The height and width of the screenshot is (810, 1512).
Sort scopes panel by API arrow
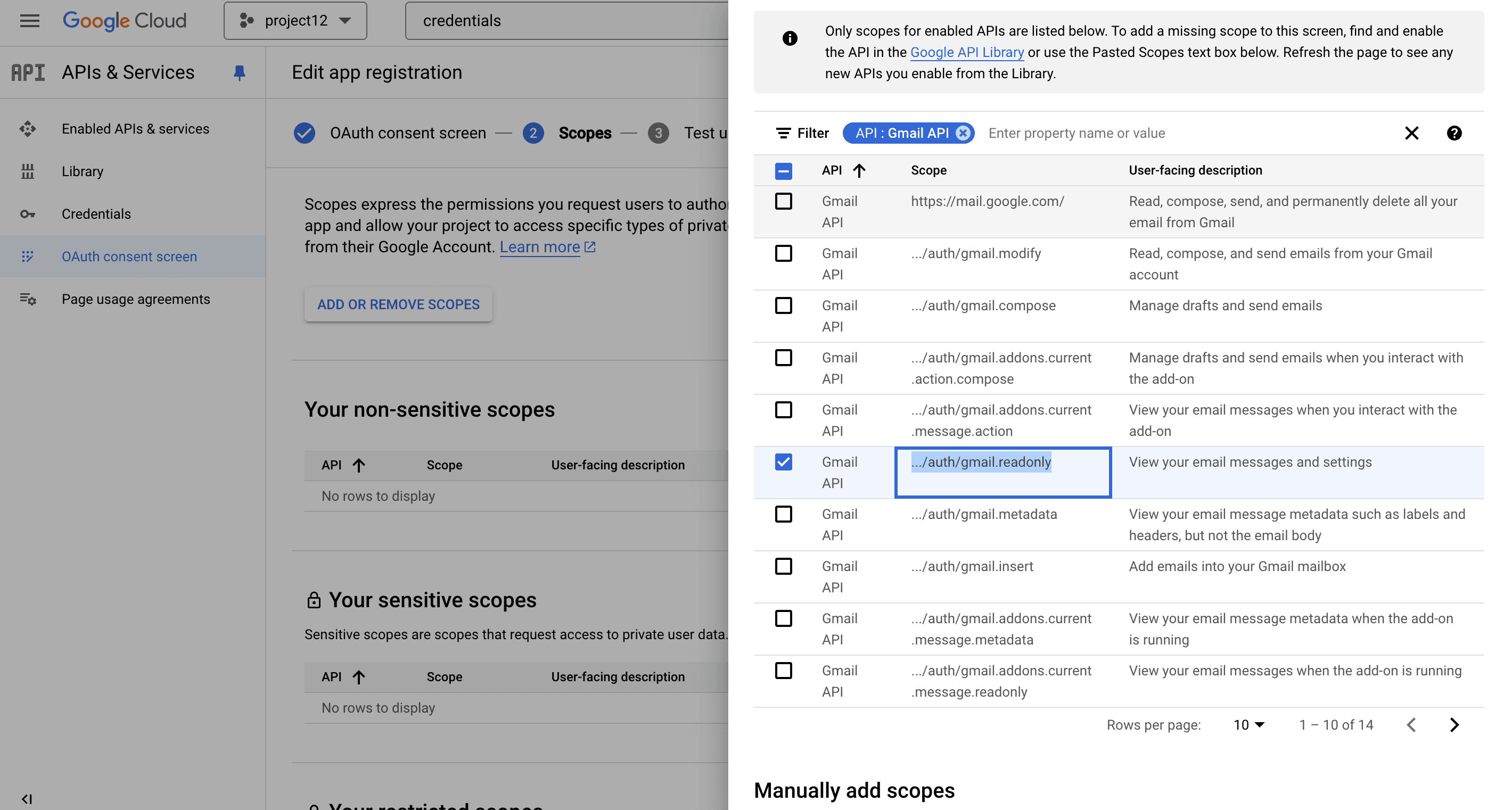tap(859, 170)
